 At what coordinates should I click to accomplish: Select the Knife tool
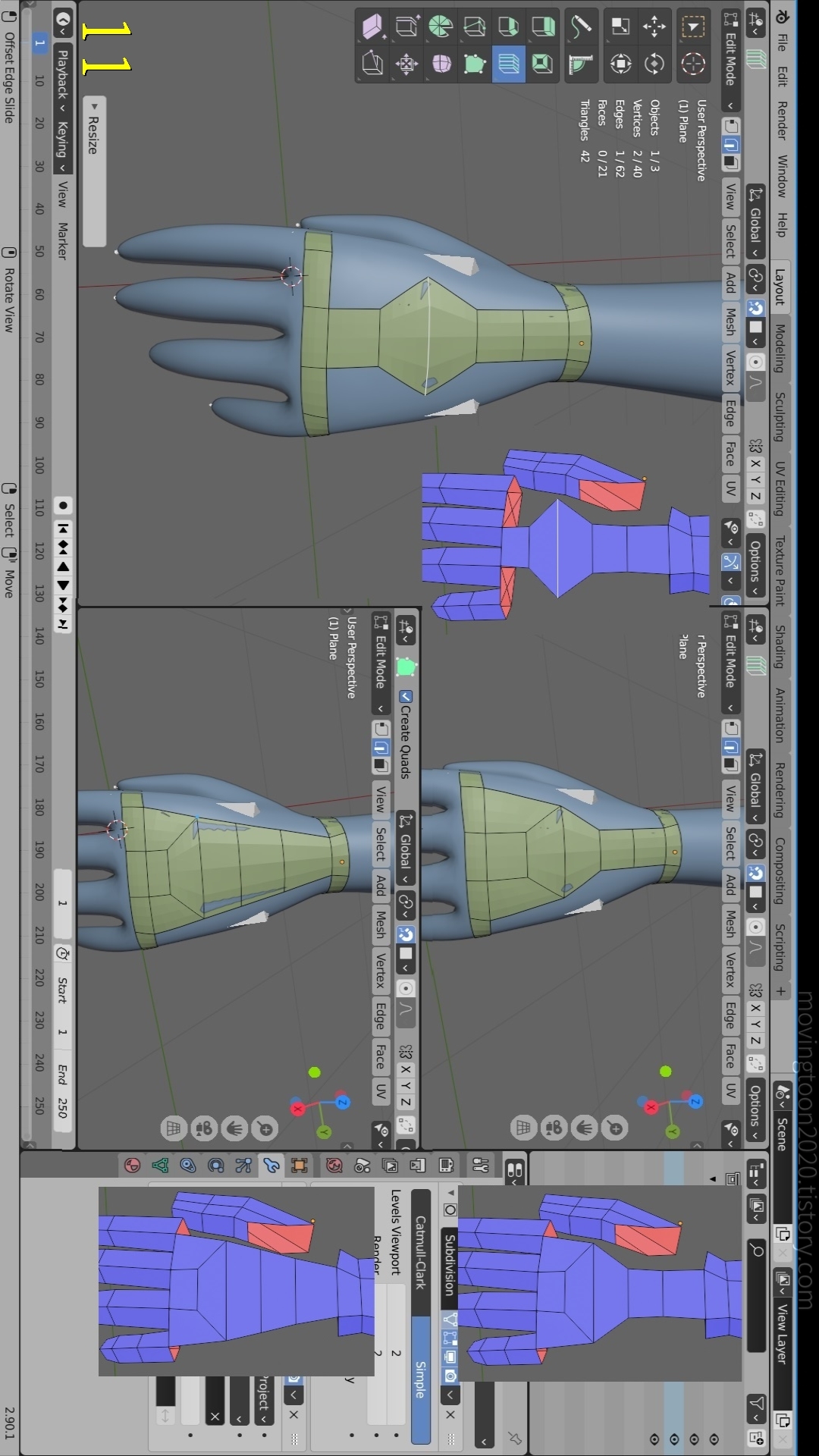[475, 27]
